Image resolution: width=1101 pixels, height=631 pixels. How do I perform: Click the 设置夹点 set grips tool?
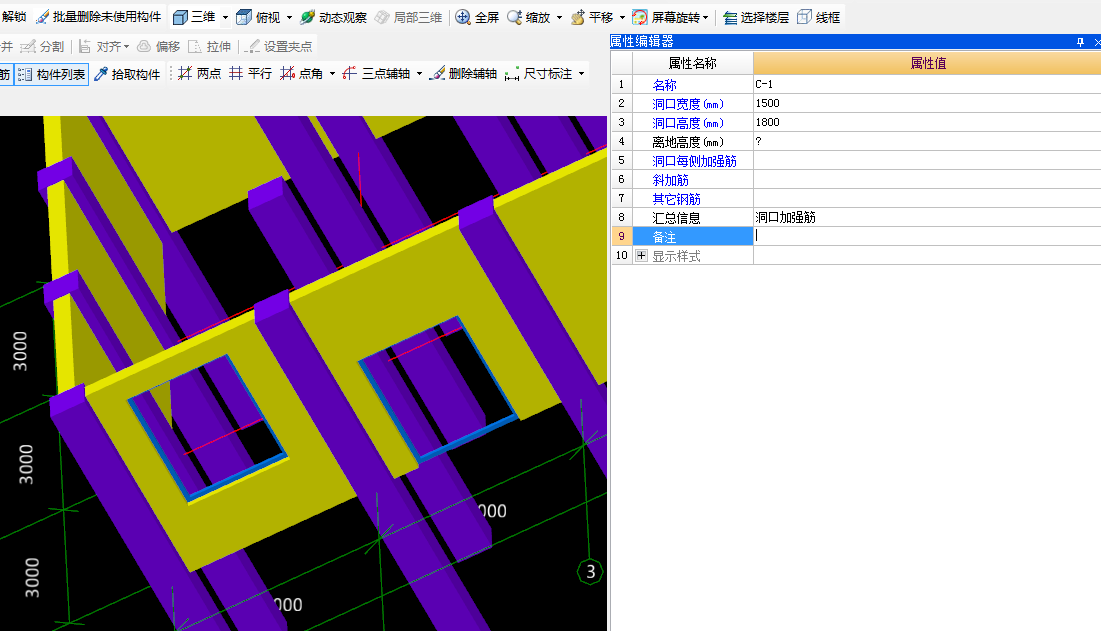(x=279, y=46)
